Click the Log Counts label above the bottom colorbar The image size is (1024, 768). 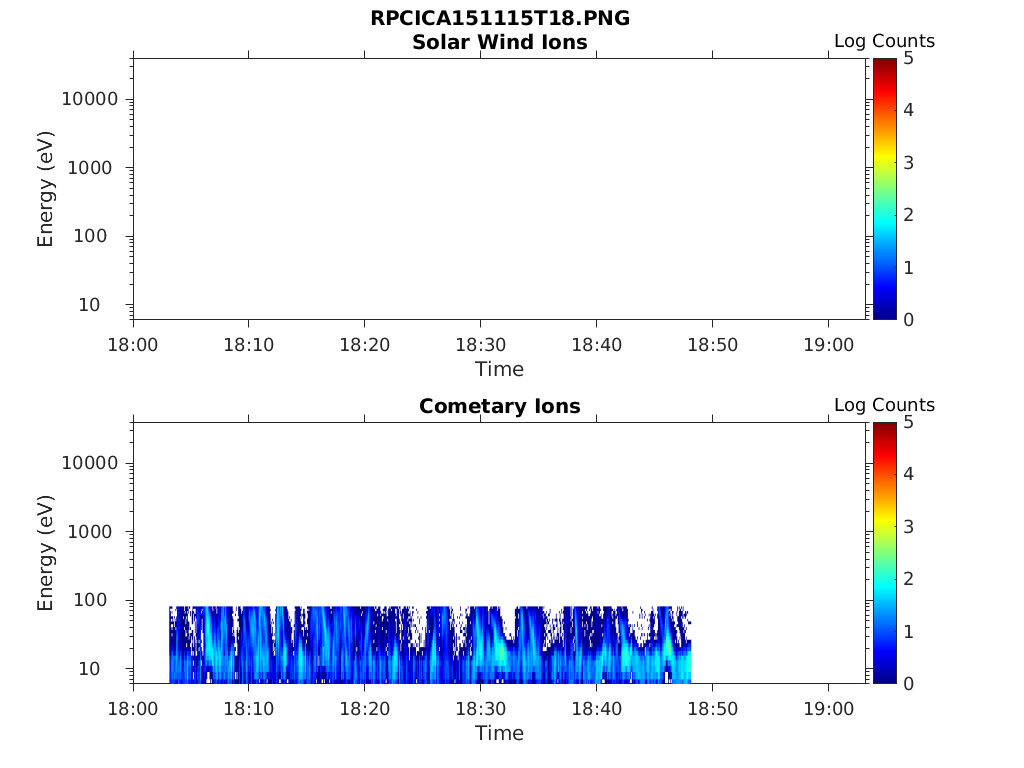[884, 405]
